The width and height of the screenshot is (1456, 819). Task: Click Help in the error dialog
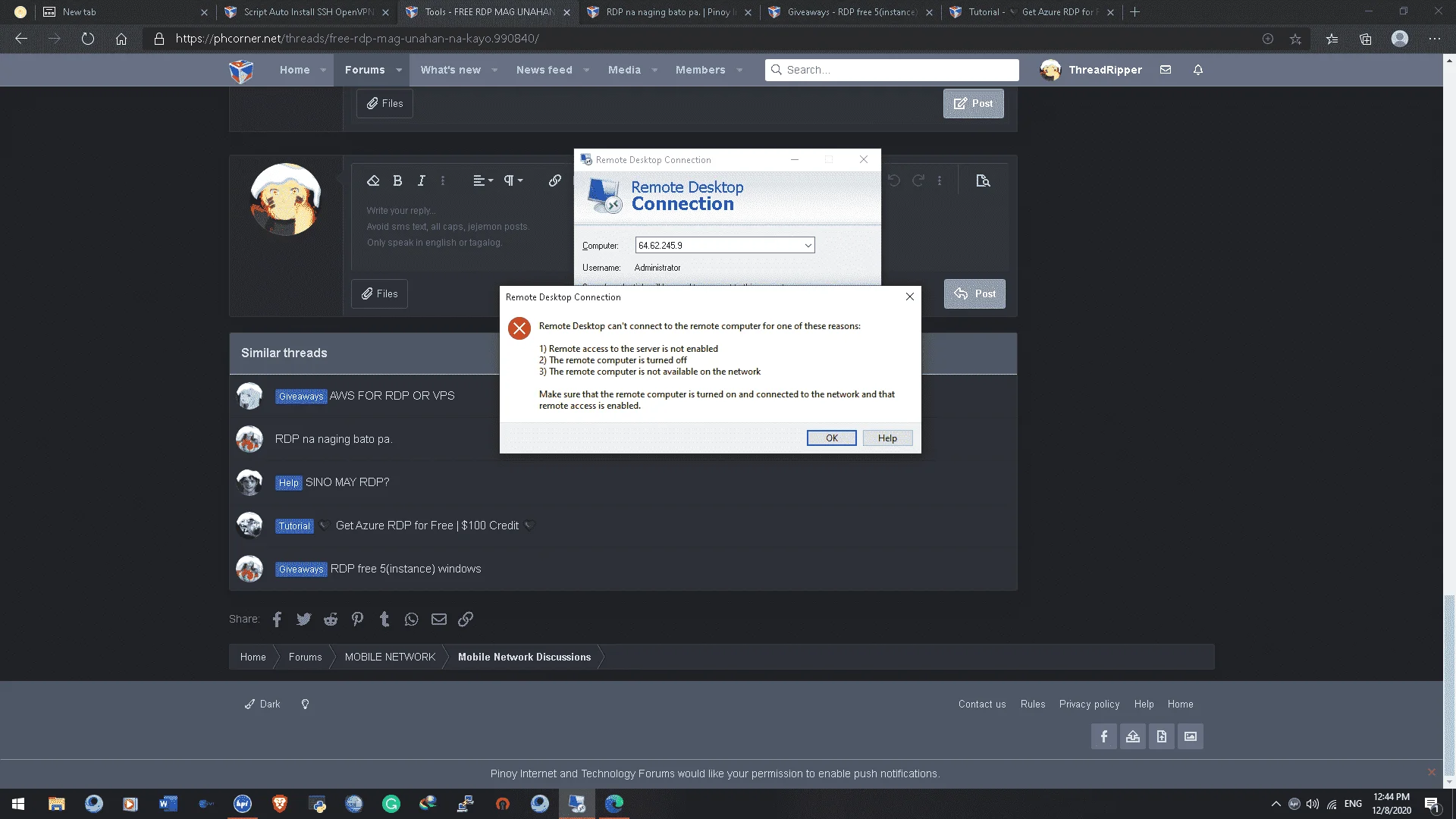tap(887, 438)
